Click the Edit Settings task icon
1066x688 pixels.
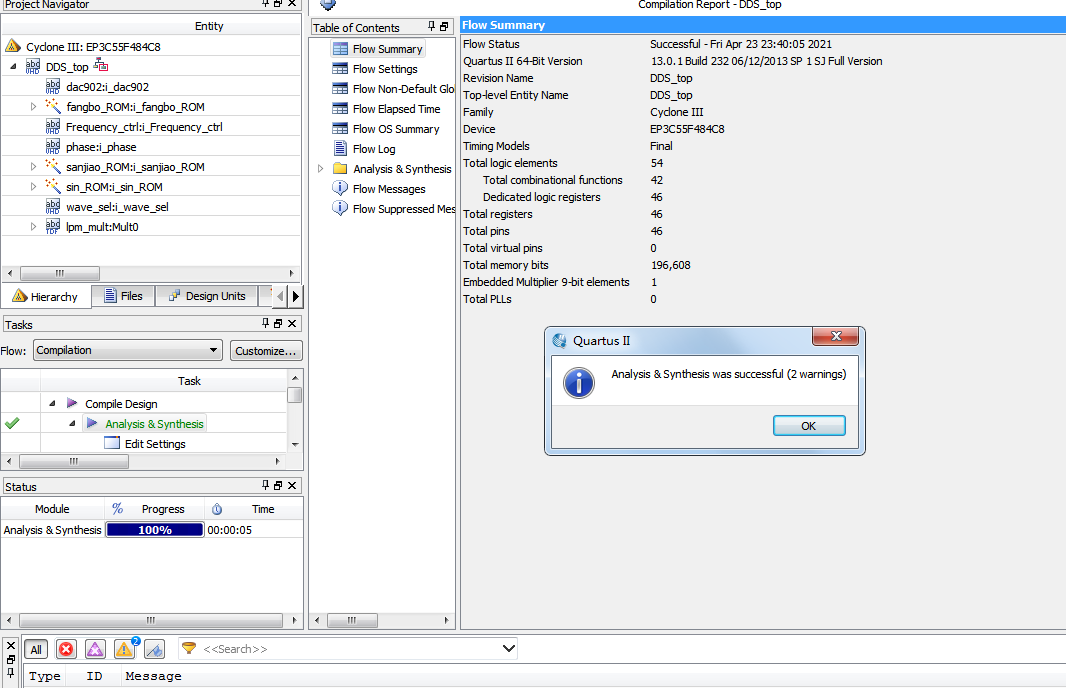(111, 443)
